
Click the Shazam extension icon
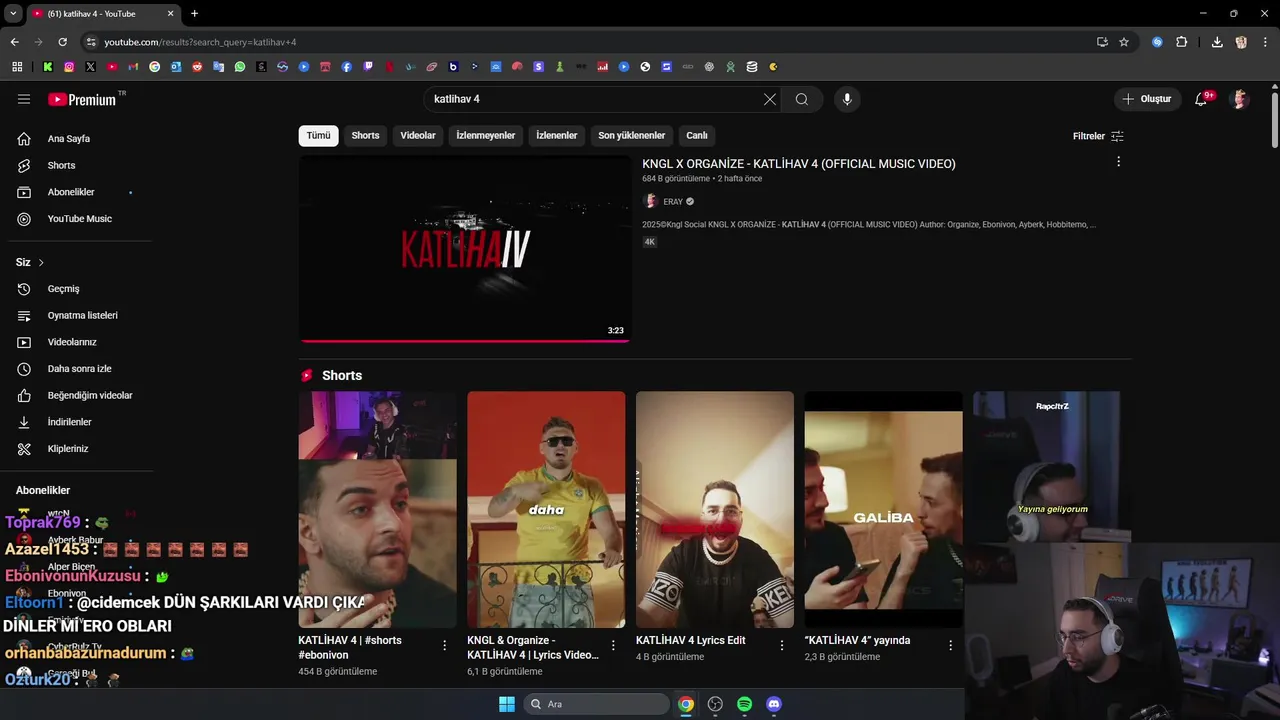click(1157, 42)
